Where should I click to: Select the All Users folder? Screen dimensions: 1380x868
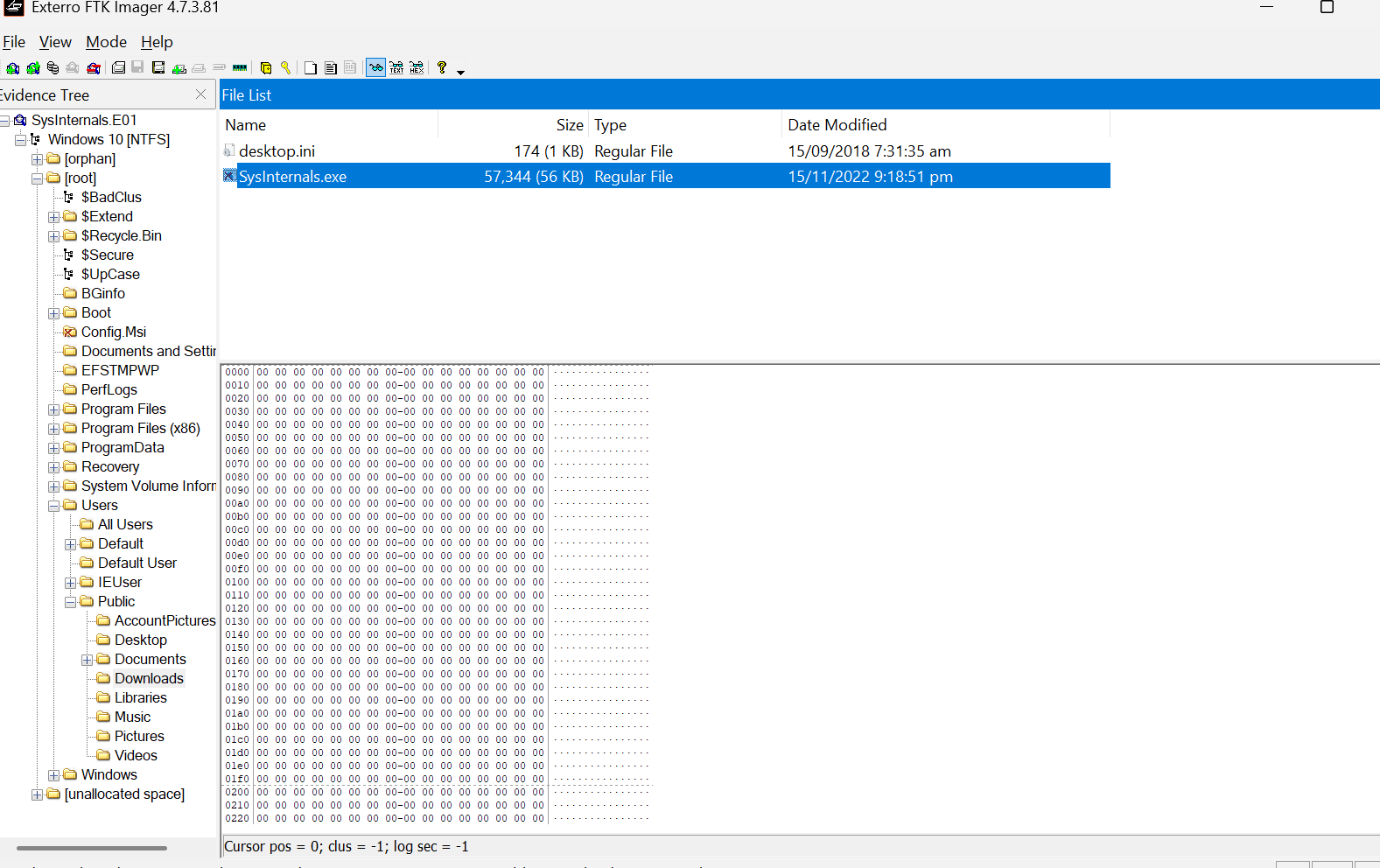pyautogui.click(x=125, y=524)
